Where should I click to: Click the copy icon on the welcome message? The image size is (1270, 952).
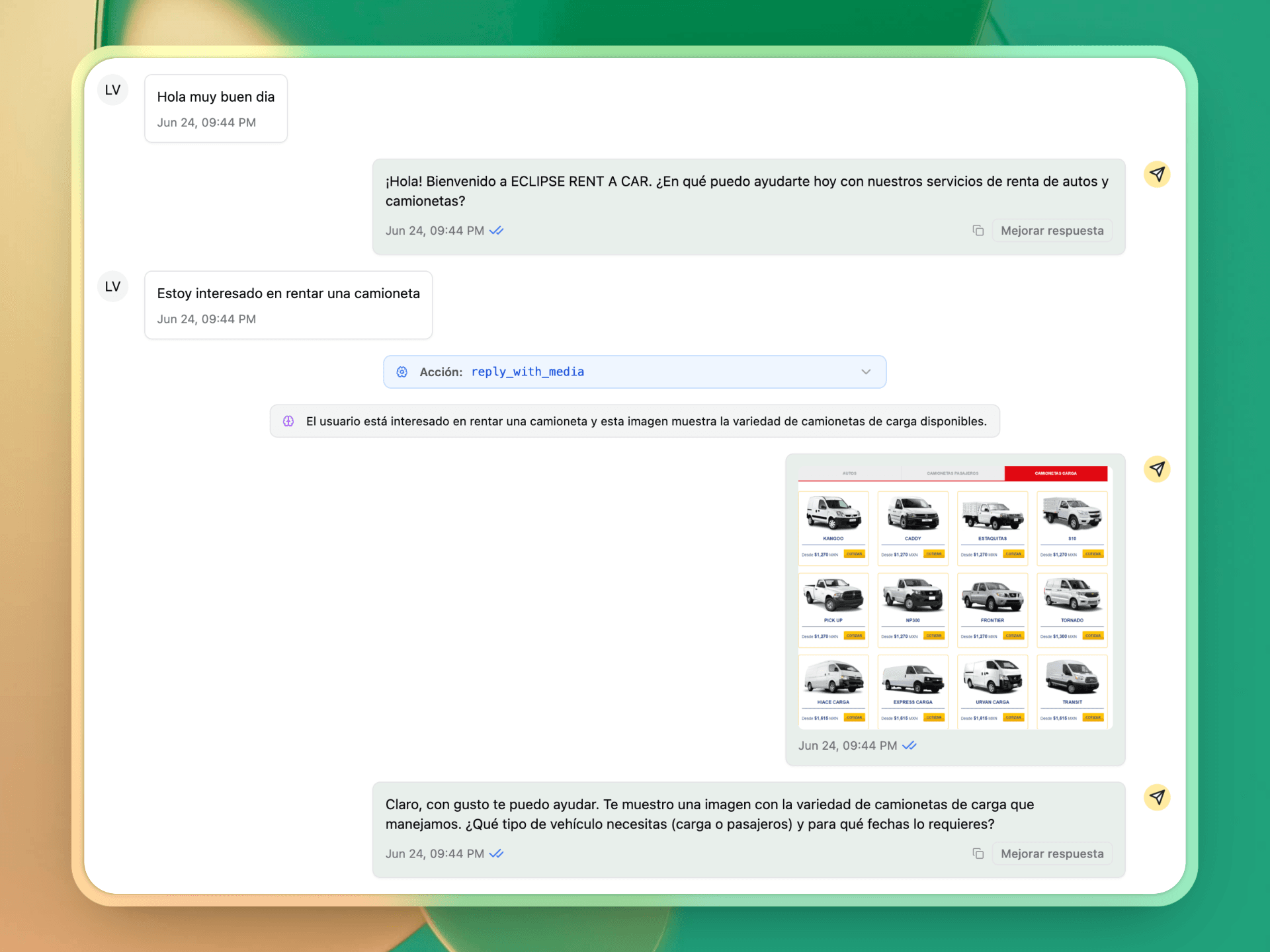tap(978, 230)
